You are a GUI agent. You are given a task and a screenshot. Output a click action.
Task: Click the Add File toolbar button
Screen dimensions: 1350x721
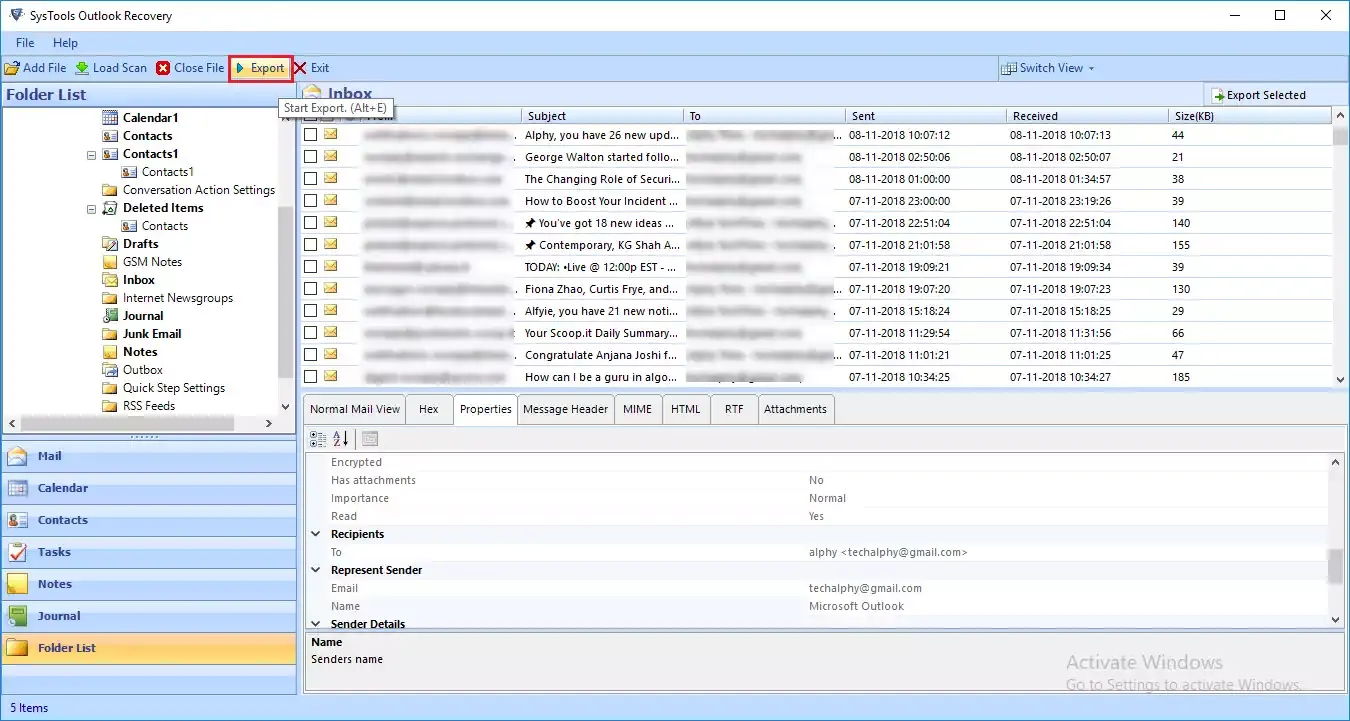35,68
